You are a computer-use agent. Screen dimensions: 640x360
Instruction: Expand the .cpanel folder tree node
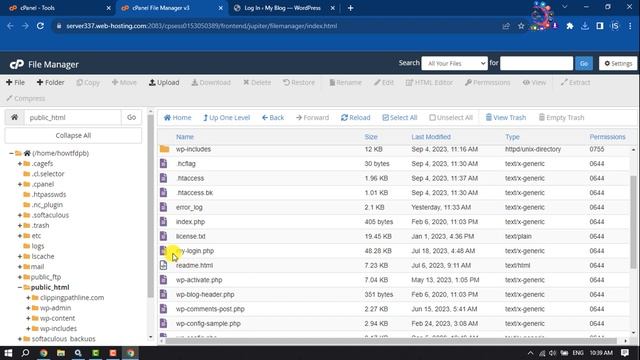[x=20, y=184]
